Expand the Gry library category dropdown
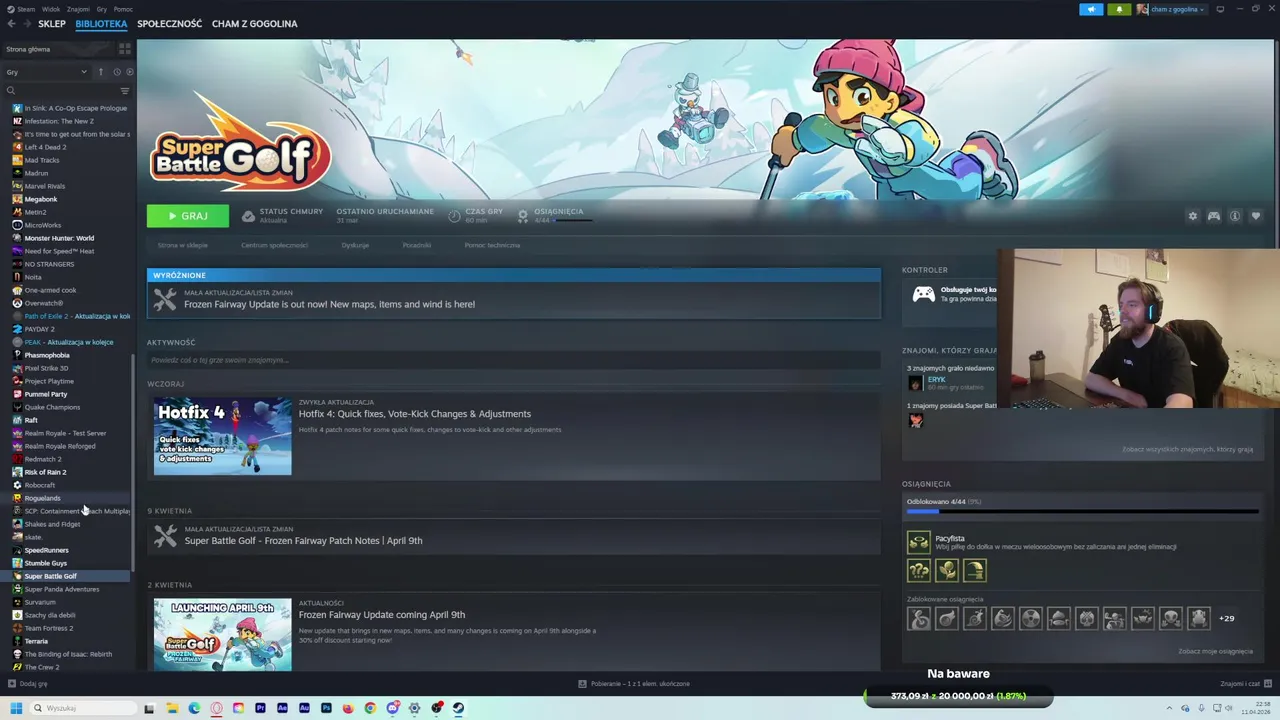This screenshot has height=720, width=1280. pyautogui.click(x=47, y=72)
